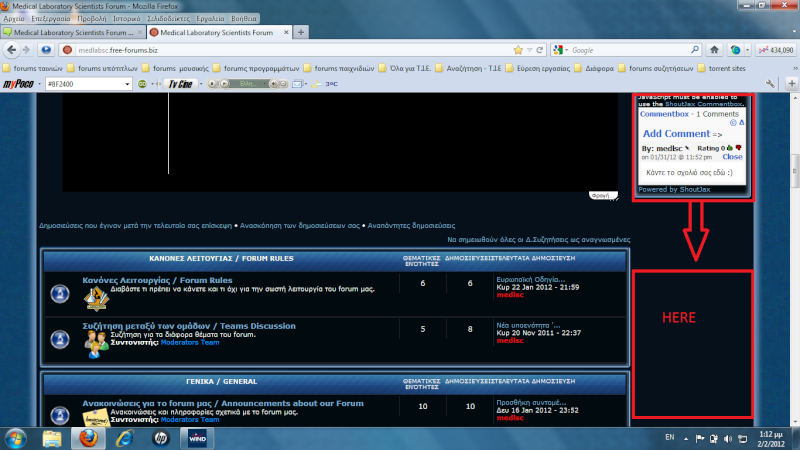The width and height of the screenshot is (800, 450).
Task: Open the #8F2400 combo box dropdown
Action: 127,84
